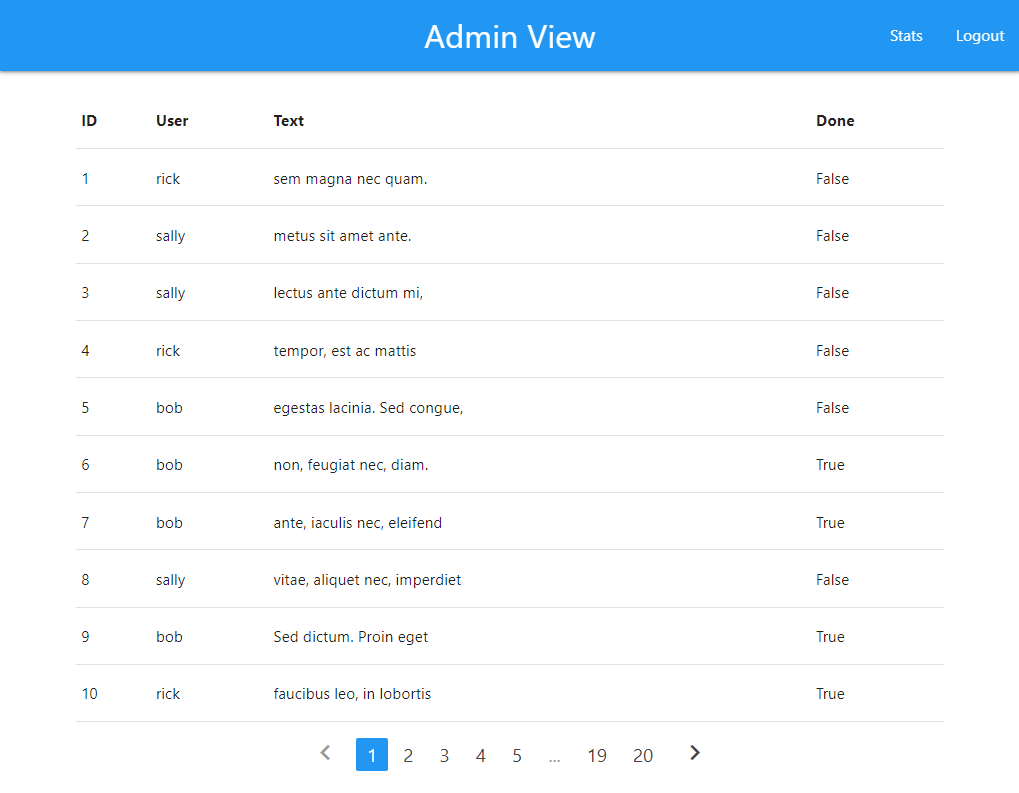Image resolution: width=1019 pixels, height=793 pixels.
Task: Open the Stats page
Action: [905, 36]
